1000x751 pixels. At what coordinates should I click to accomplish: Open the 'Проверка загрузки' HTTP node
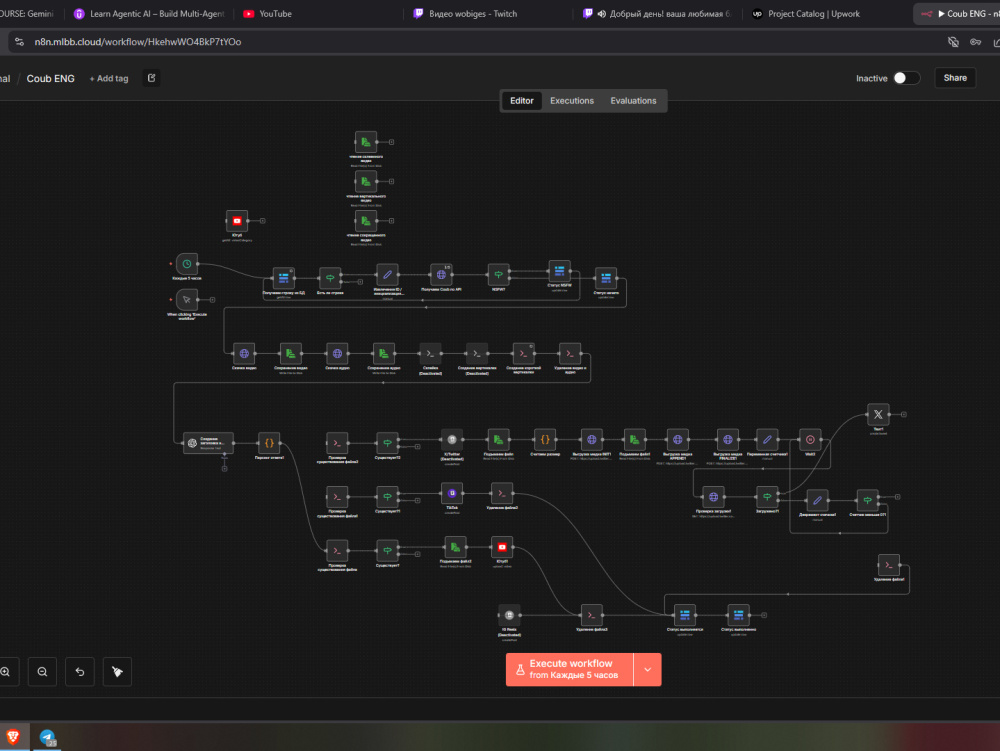714,497
